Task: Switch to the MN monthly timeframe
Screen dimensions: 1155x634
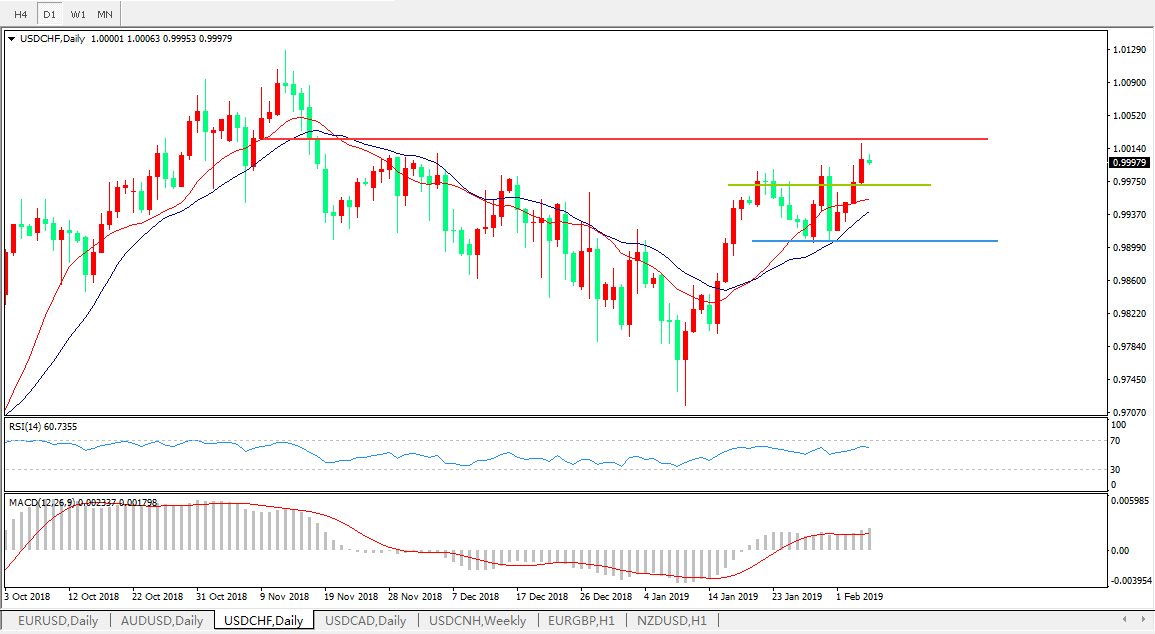Action: click(105, 14)
